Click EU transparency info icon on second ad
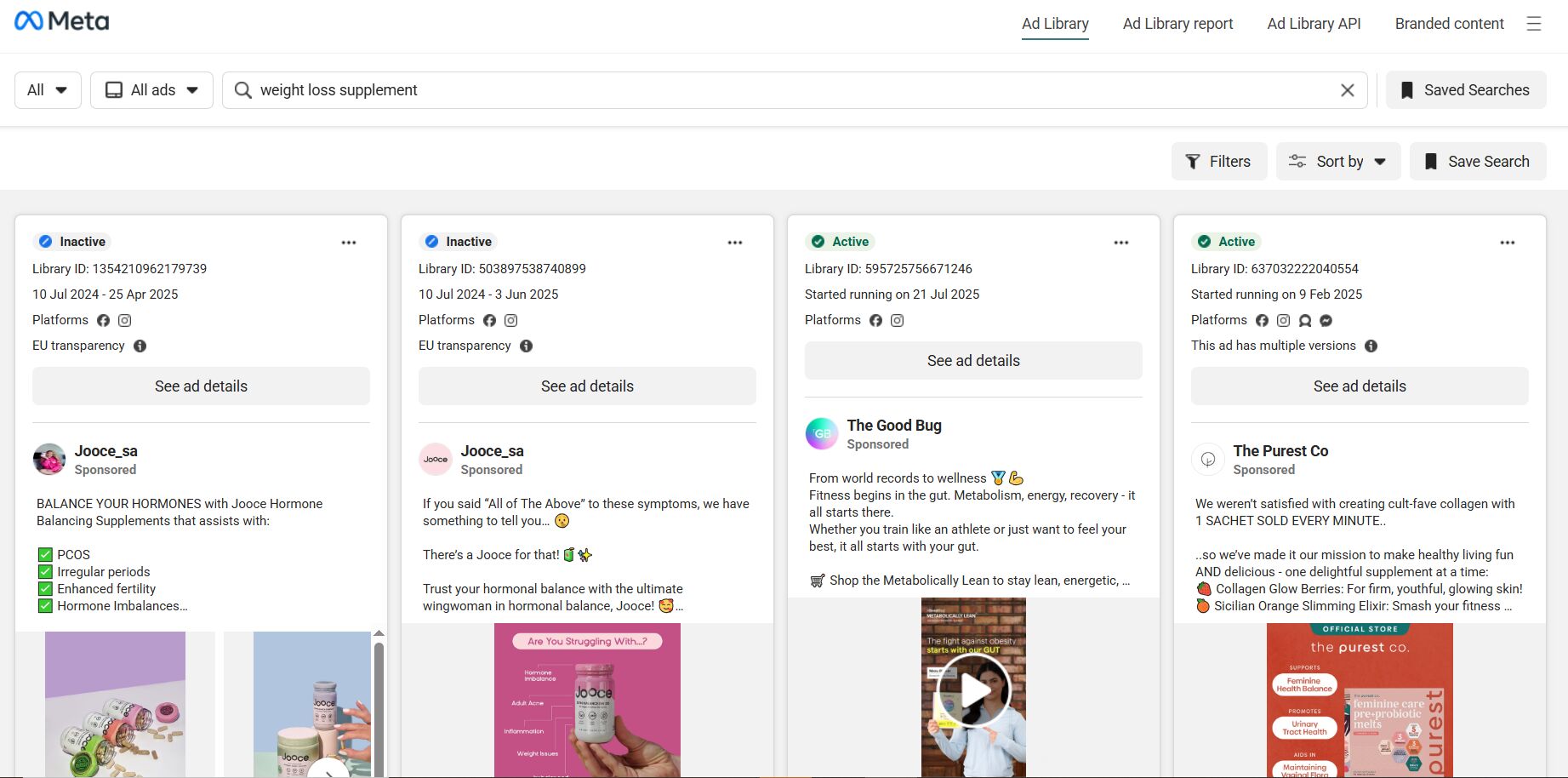This screenshot has width=1568, height=778. click(x=527, y=346)
